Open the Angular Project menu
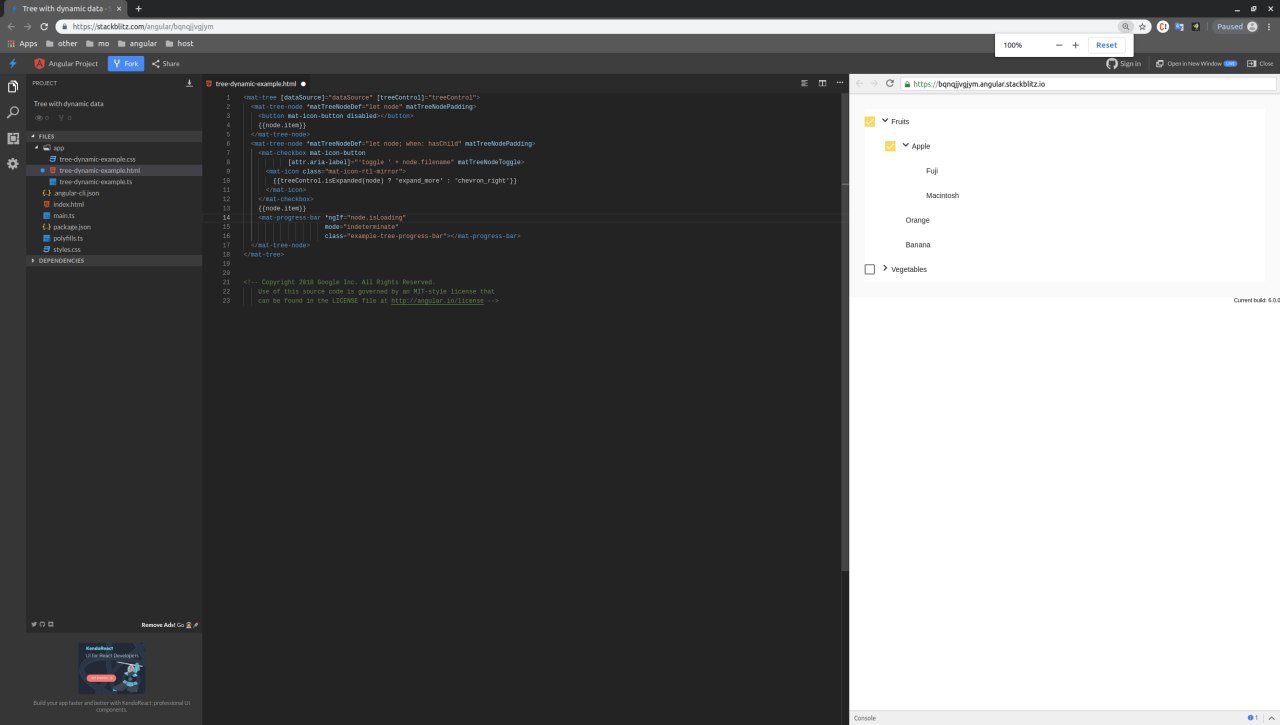 67,63
